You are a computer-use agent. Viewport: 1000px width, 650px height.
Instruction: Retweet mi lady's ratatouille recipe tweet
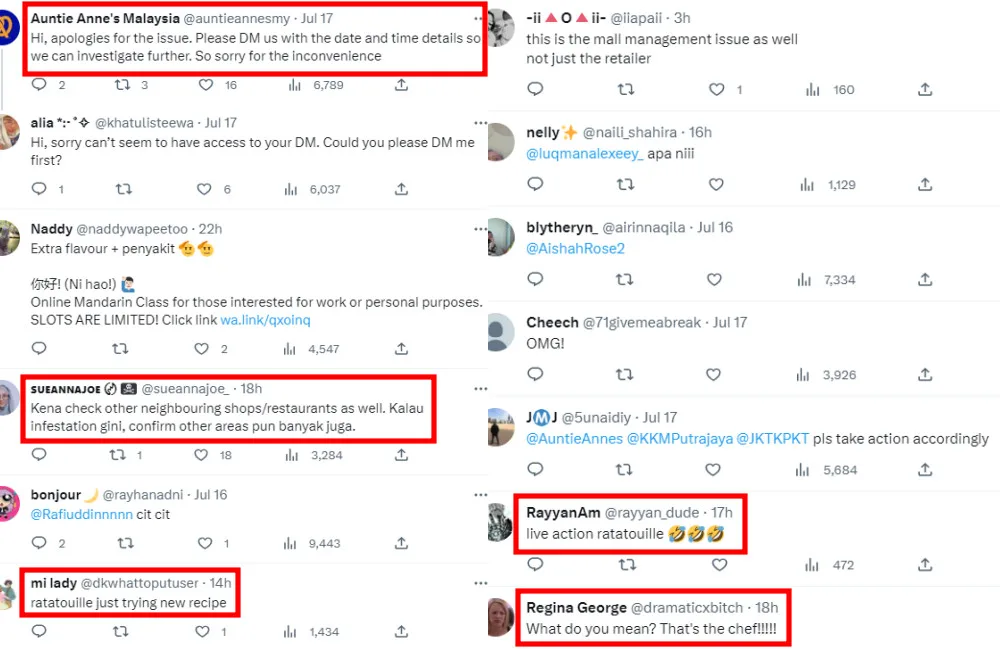pos(120,632)
